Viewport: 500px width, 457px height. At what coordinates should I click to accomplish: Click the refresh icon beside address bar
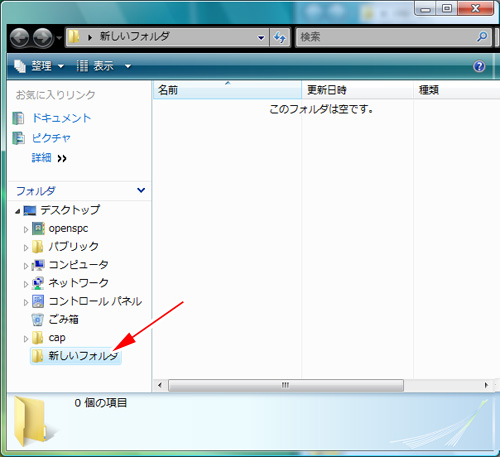280,37
